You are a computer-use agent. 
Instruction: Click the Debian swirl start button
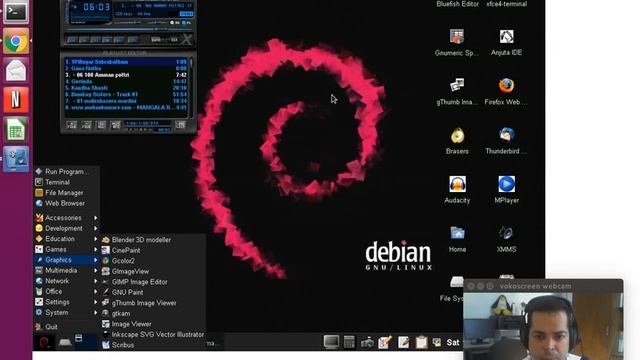pos(44,342)
